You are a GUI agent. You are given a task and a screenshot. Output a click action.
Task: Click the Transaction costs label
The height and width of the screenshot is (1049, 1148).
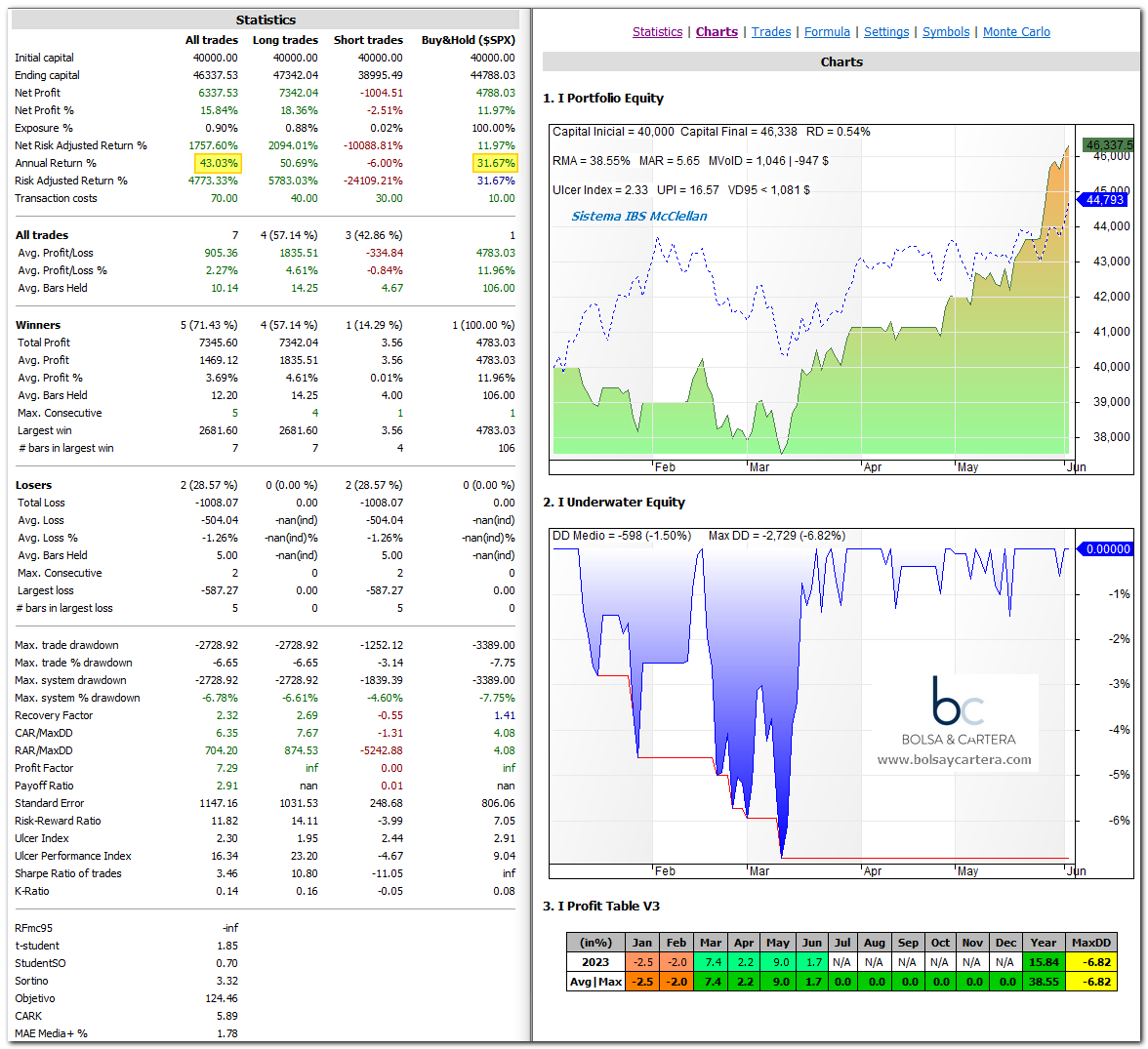pos(56,198)
